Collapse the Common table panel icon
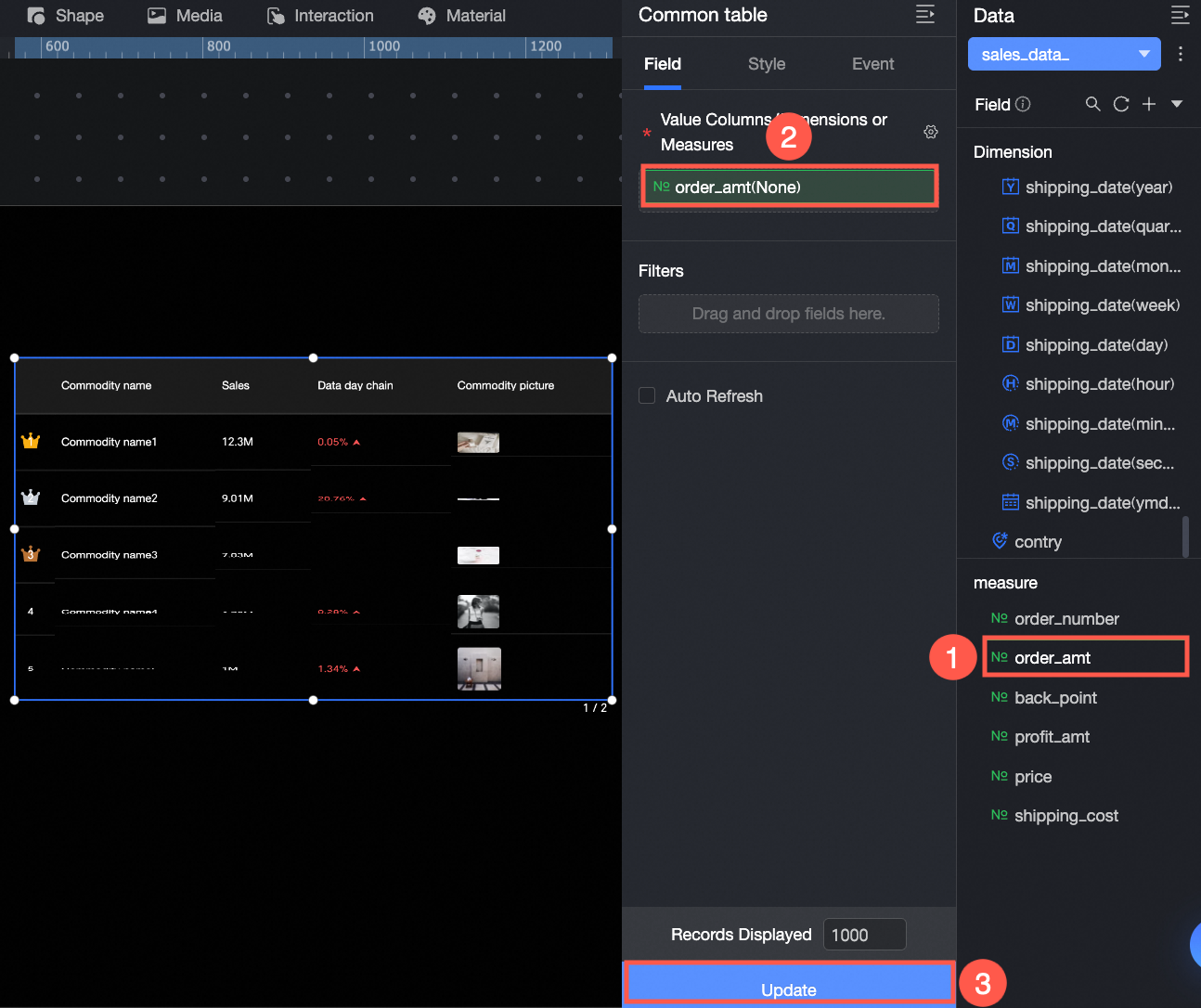This screenshot has width=1201, height=1008. click(925, 14)
